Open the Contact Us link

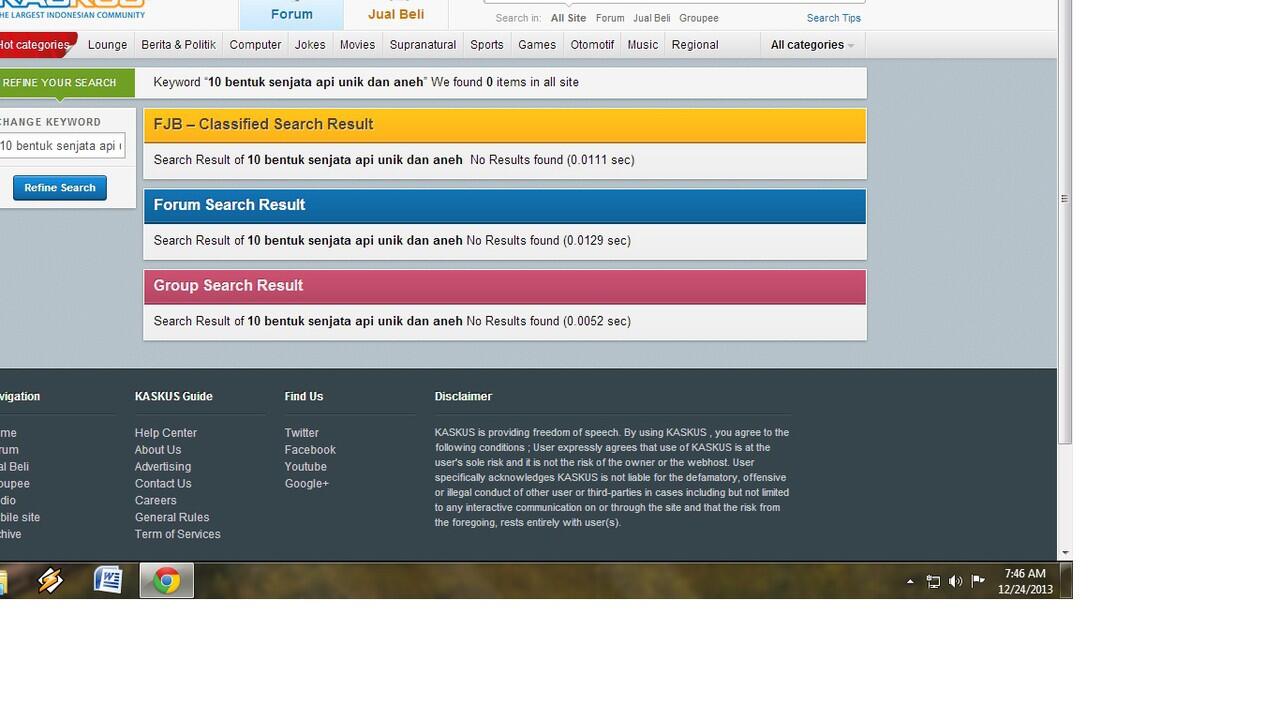[163, 484]
